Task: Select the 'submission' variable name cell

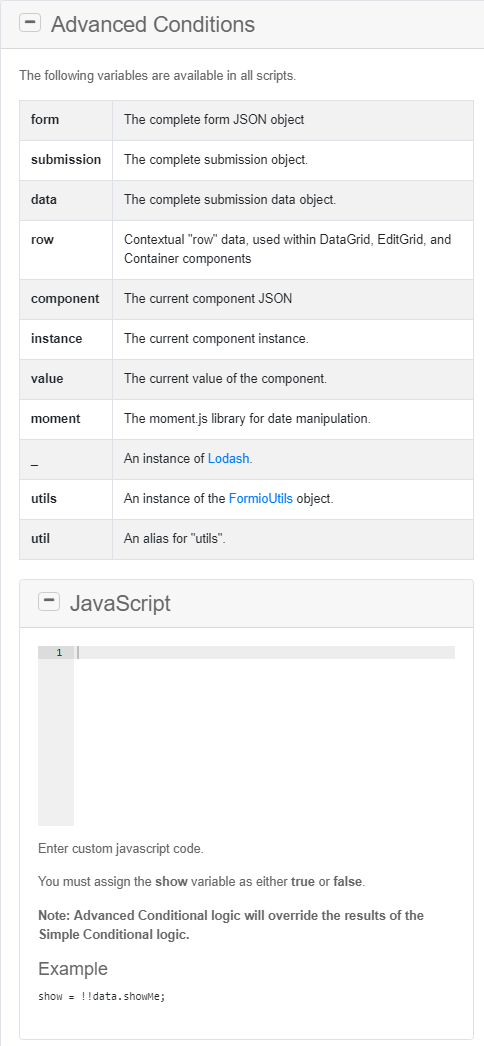Action: (66, 160)
